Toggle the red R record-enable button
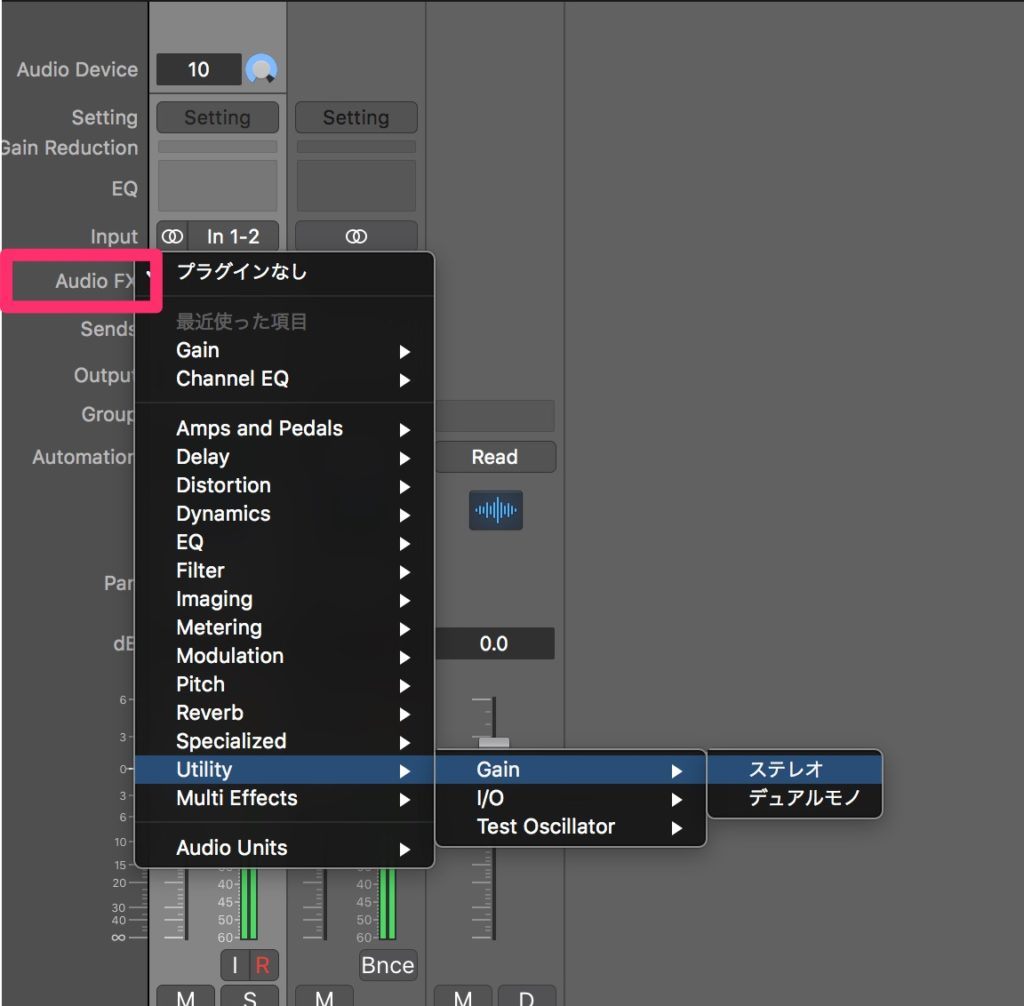The height and width of the screenshot is (1006, 1024). click(x=263, y=965)
